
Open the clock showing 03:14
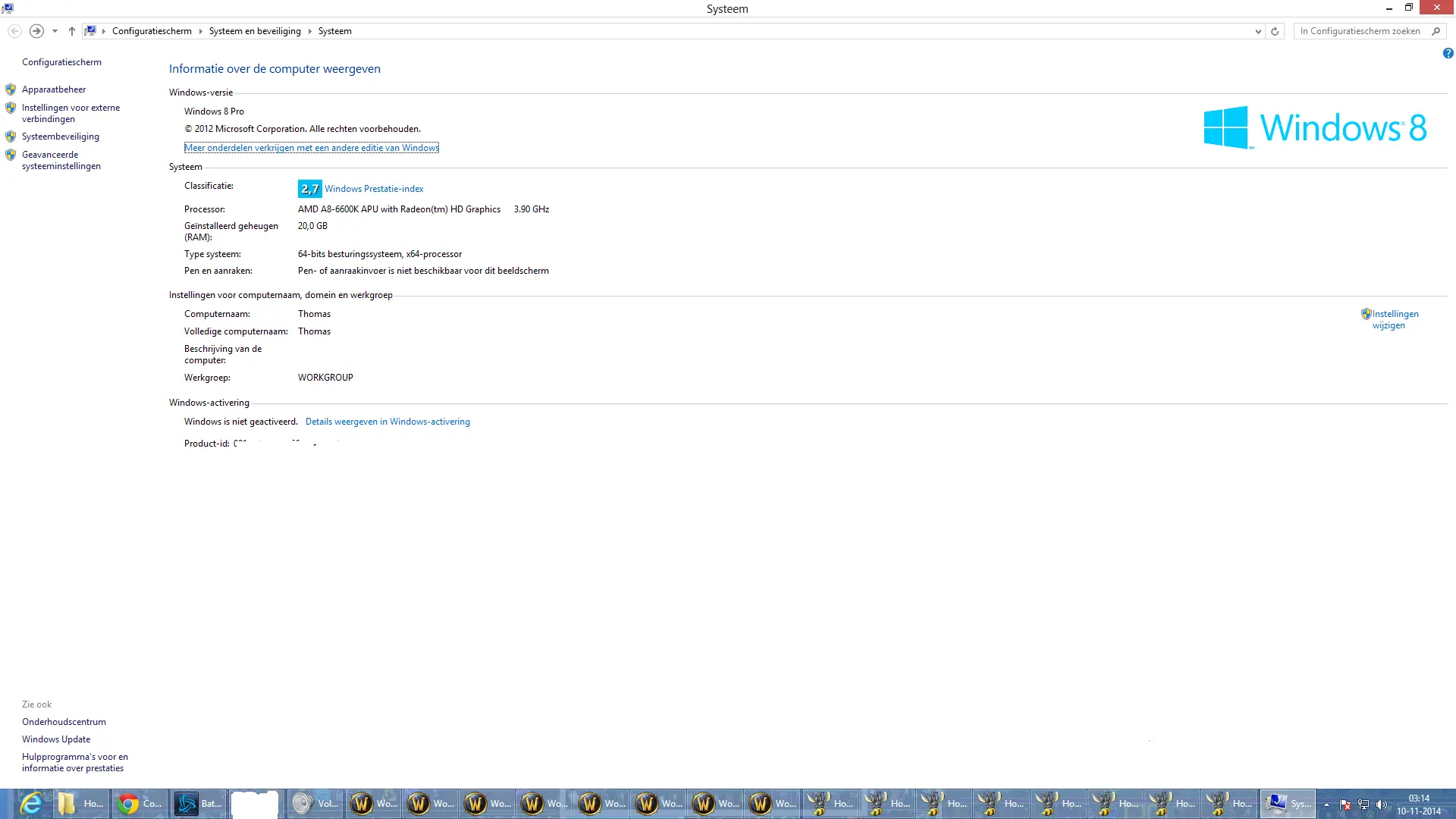click(1419, 805)
